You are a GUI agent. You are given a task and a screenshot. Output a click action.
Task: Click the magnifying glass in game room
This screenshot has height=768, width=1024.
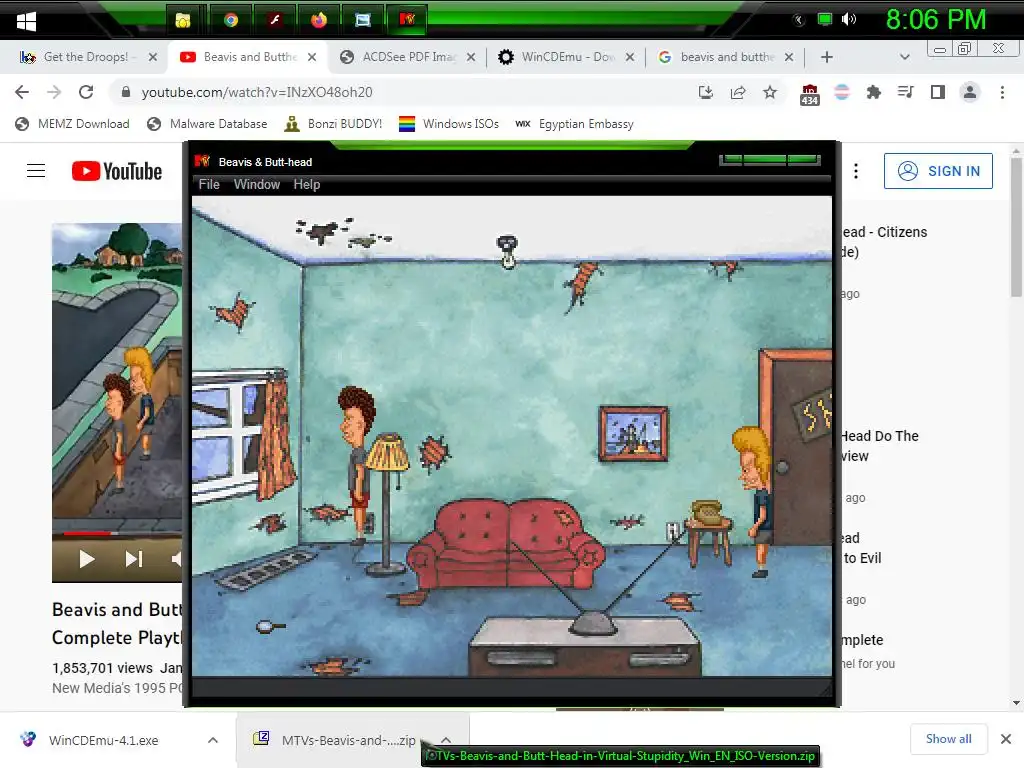[269, 627]
